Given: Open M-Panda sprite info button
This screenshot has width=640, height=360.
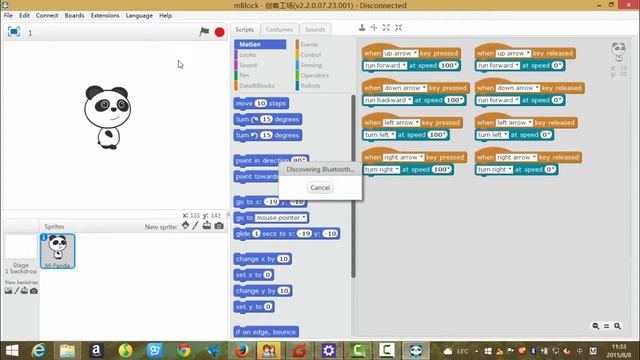Looking at the screenshot, I should point(44,238).
